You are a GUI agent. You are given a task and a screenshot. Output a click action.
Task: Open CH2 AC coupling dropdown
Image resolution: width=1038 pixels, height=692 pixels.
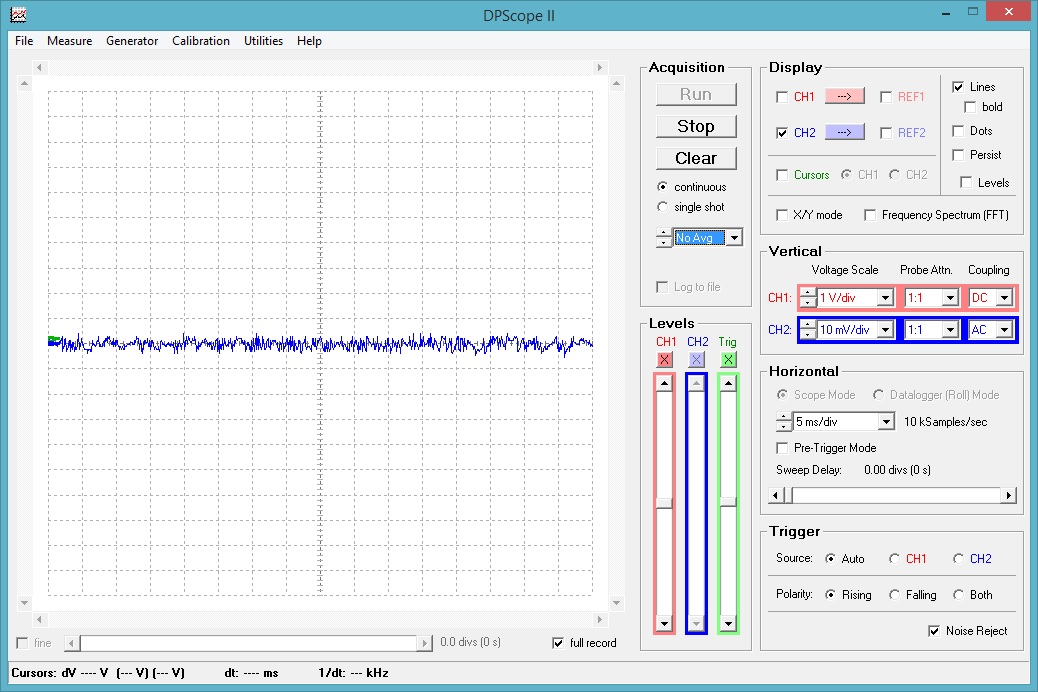tap(1005, 330)
